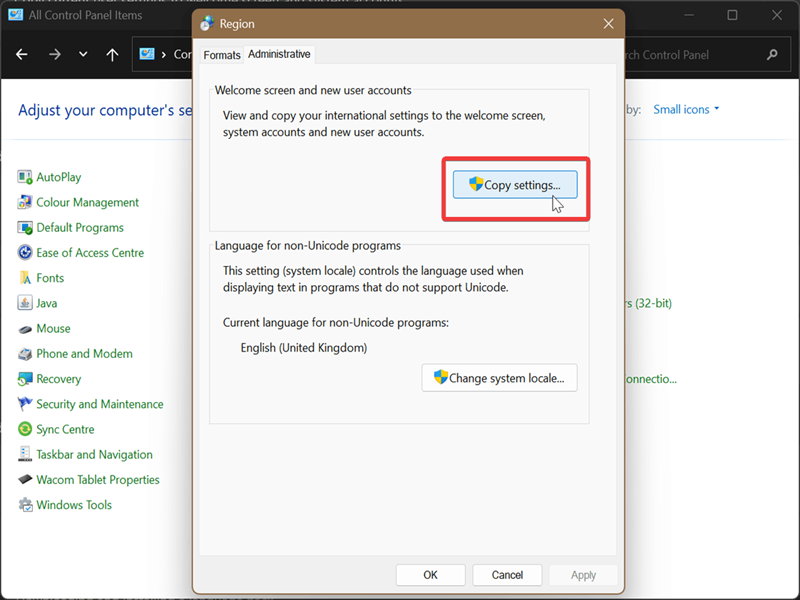This screenshot has height=600, width=800.
Task: Confirm with the OK button
Action: tap(430, 575)
